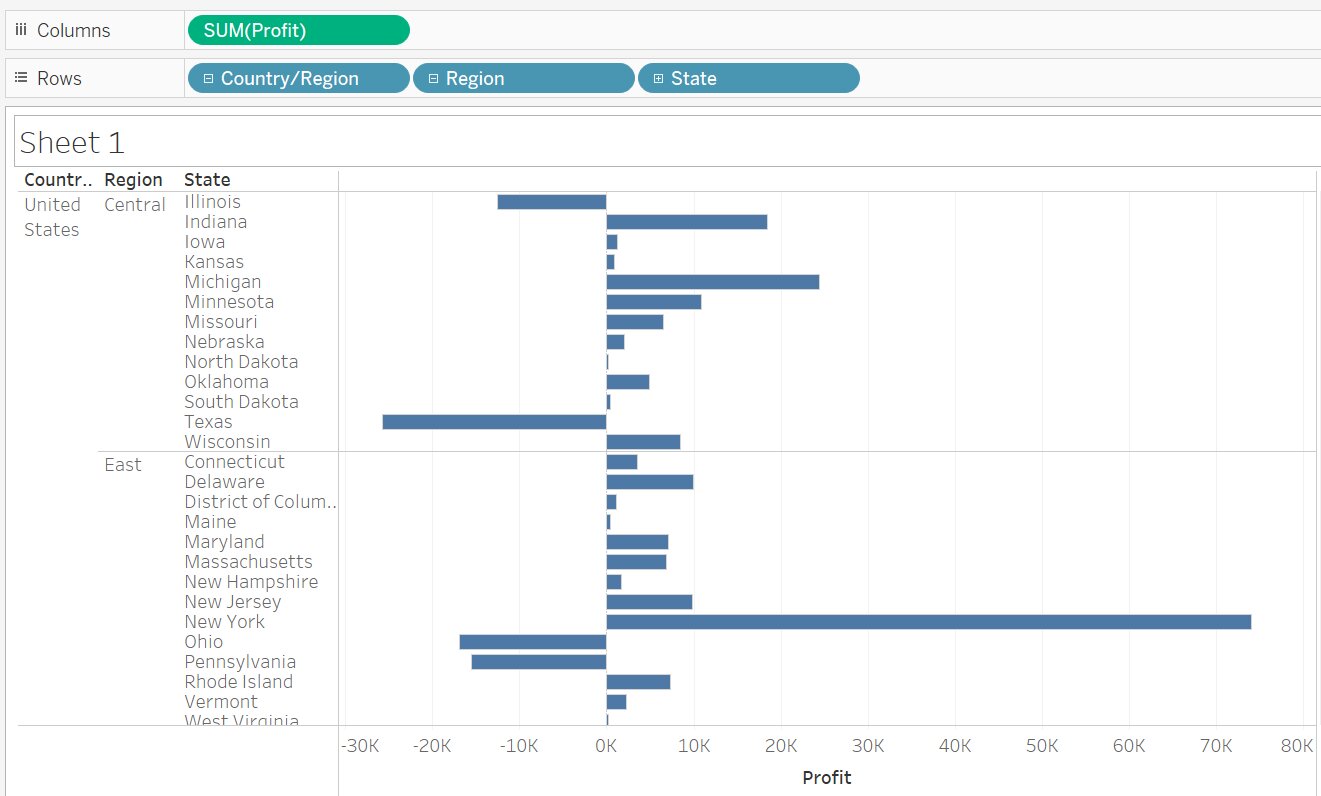Click the Region column header

[x=135, y=179]
